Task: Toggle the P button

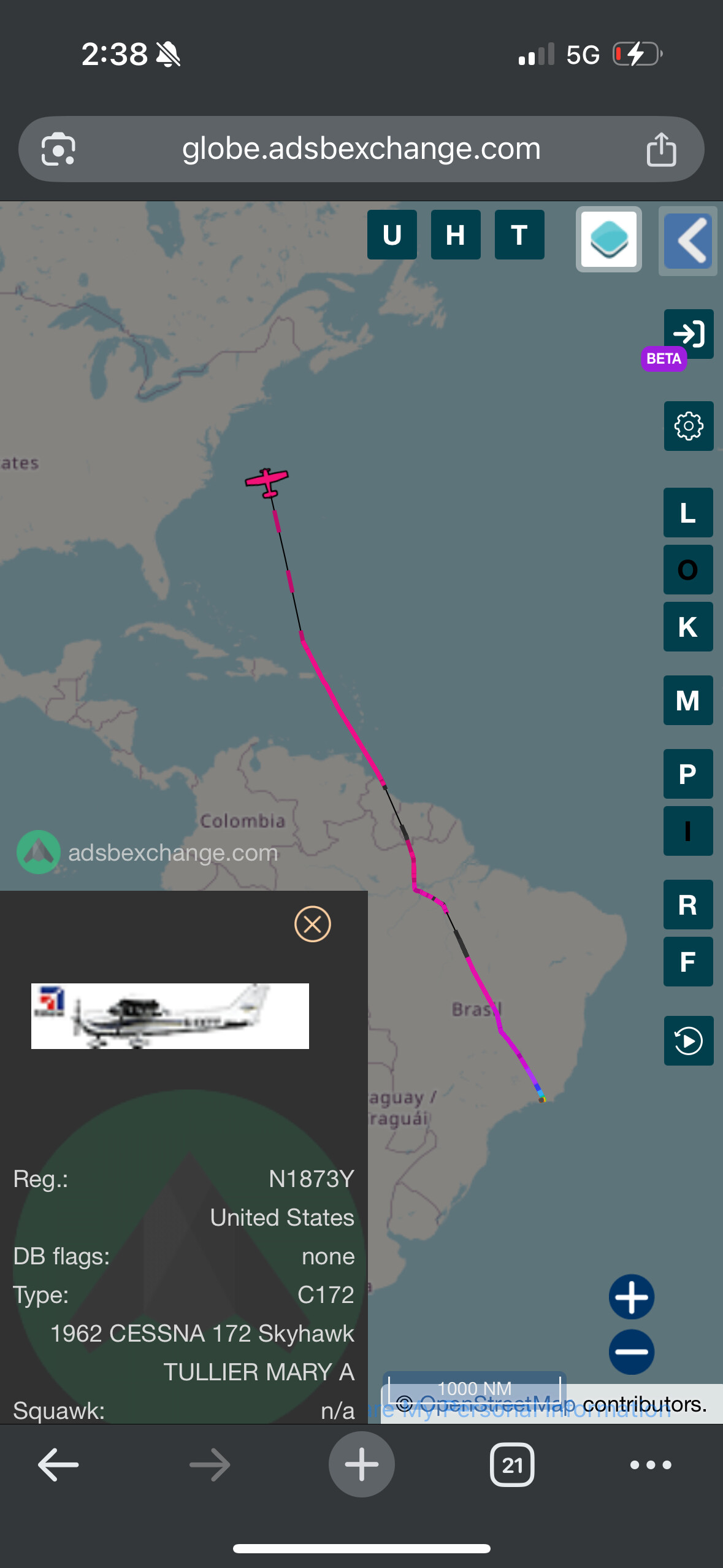Action: tap(688, 774)
